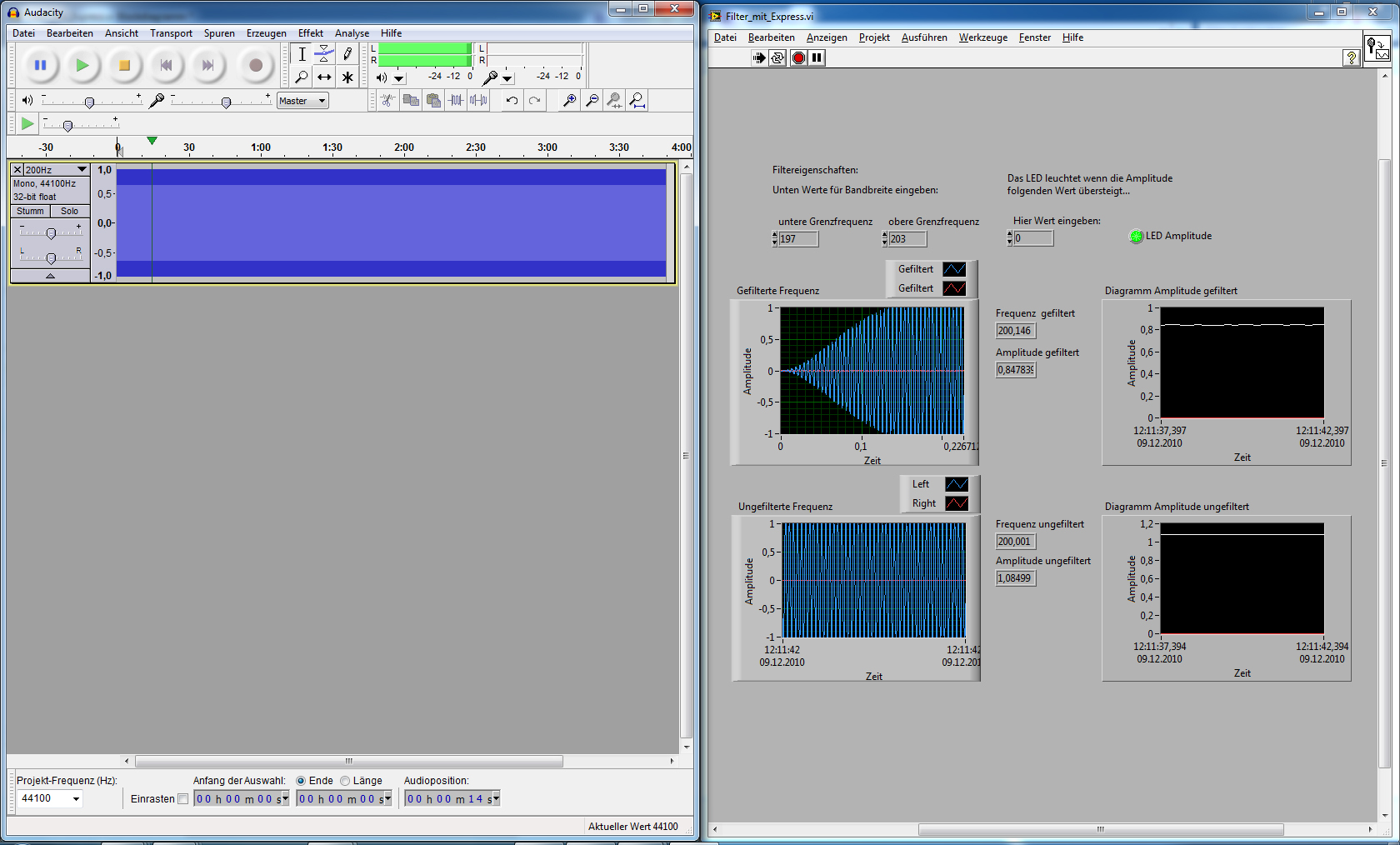Collapse the 200Hz track with triangle button
1400x845 pixels.
click(x=50, y=275)
